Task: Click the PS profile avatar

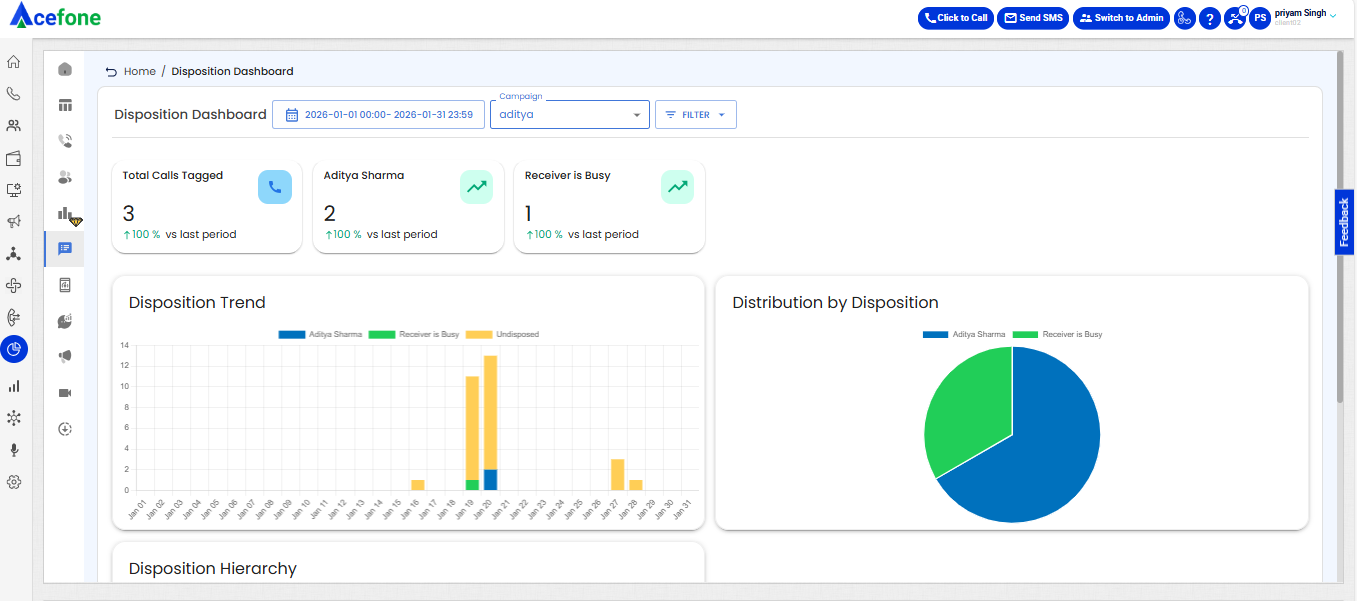Action: click(x=1260, y=18)
